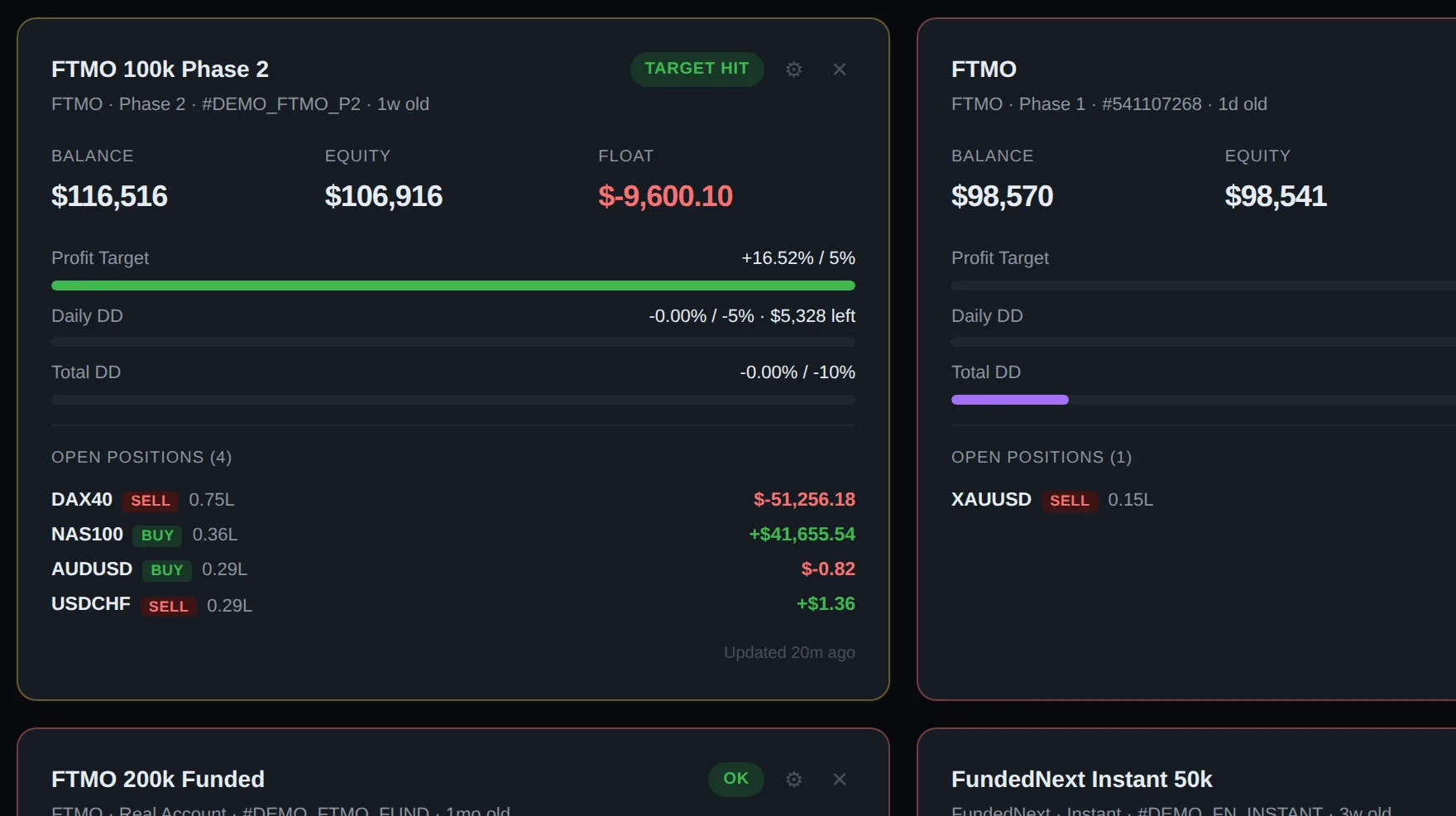
Task: Click the SELL tag next to USDCHF
Action: point(169,607)
